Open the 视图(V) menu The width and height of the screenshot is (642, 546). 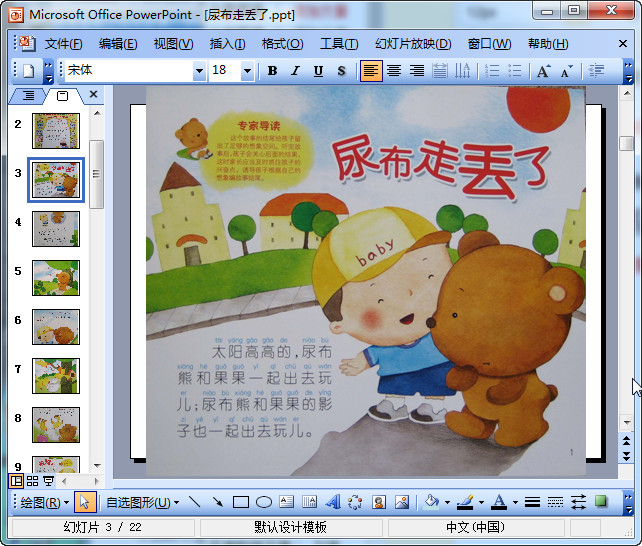(x=174, y=44)
